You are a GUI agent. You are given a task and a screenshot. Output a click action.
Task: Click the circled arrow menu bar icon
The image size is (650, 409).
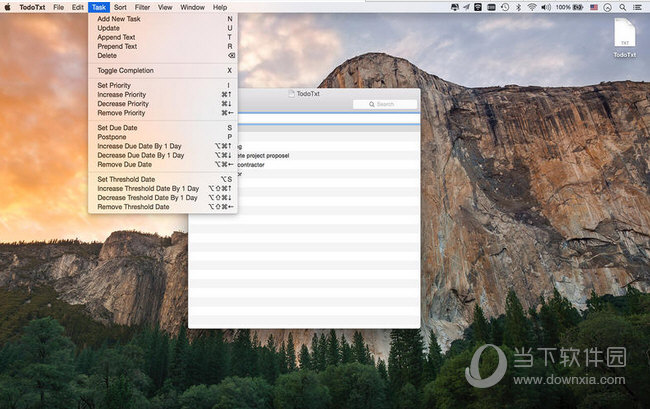607,7
